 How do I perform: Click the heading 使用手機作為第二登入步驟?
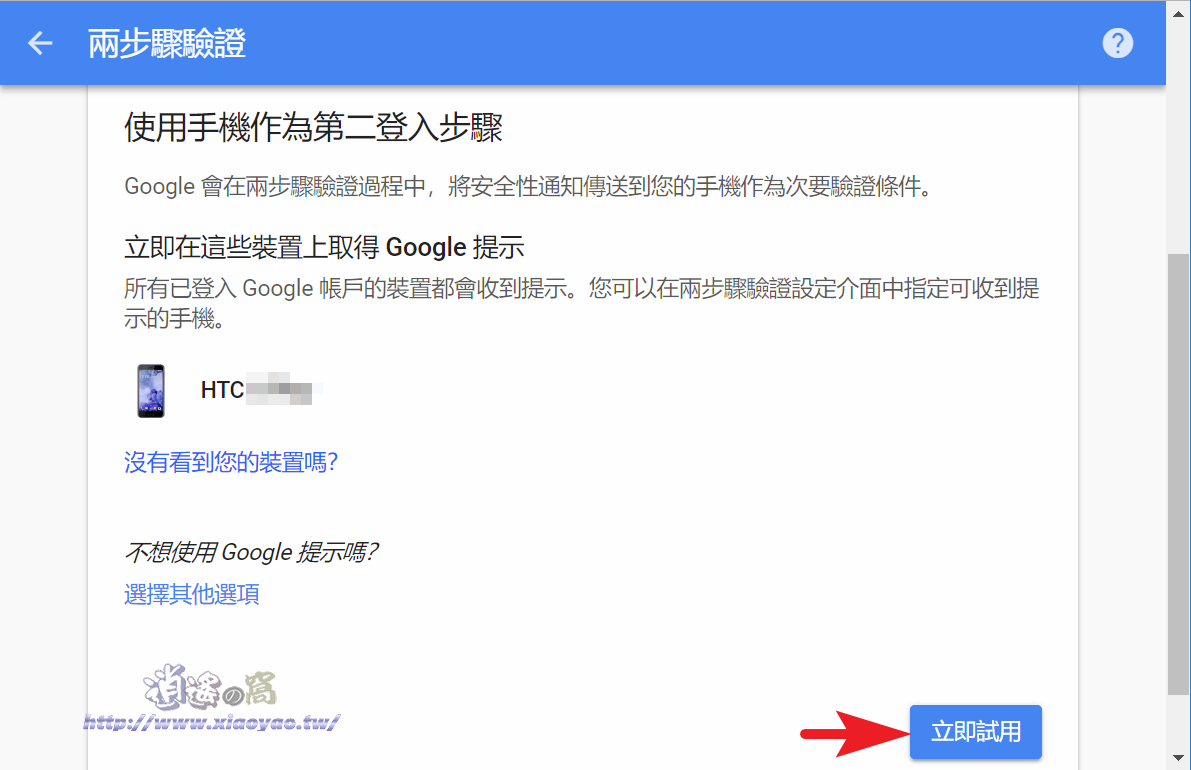[x=313, y=128]
